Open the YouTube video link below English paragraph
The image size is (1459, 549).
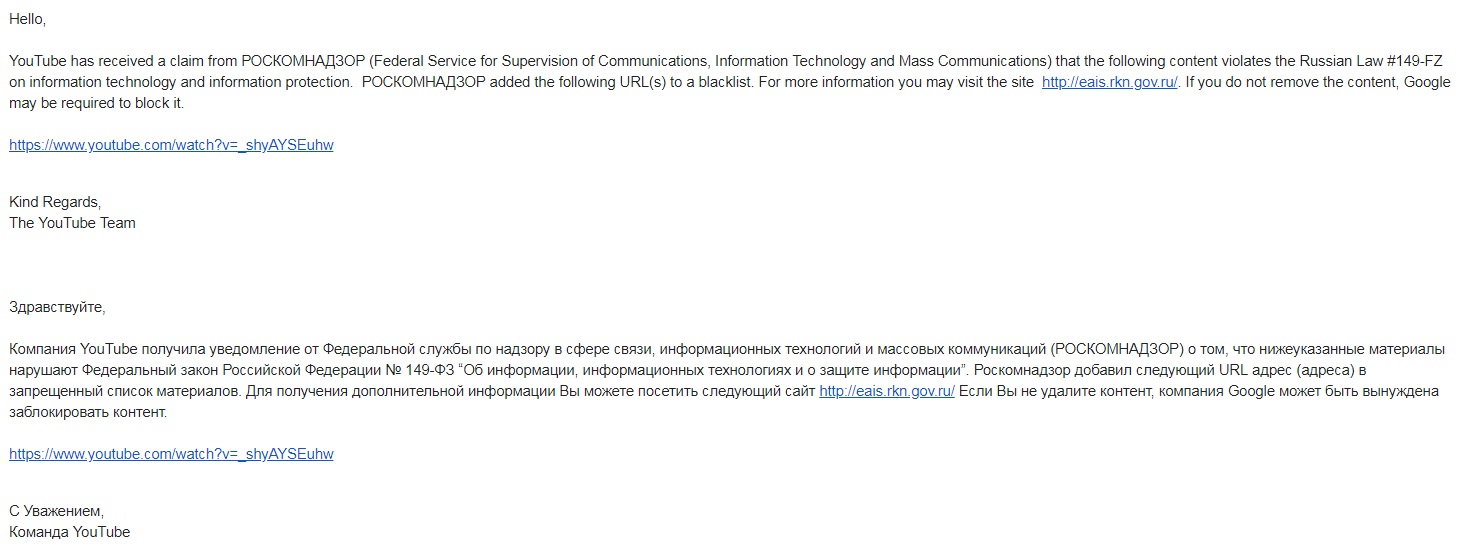[171, 145]
